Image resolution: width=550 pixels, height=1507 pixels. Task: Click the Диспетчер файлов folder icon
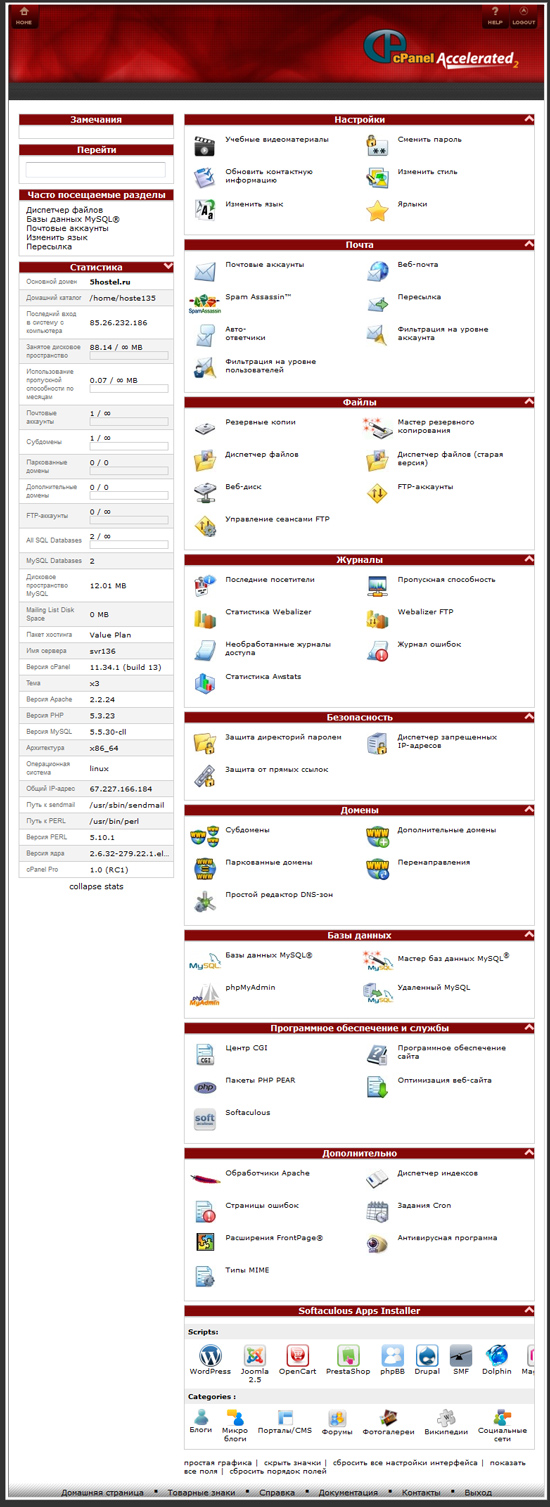click(x=205, y=461)
